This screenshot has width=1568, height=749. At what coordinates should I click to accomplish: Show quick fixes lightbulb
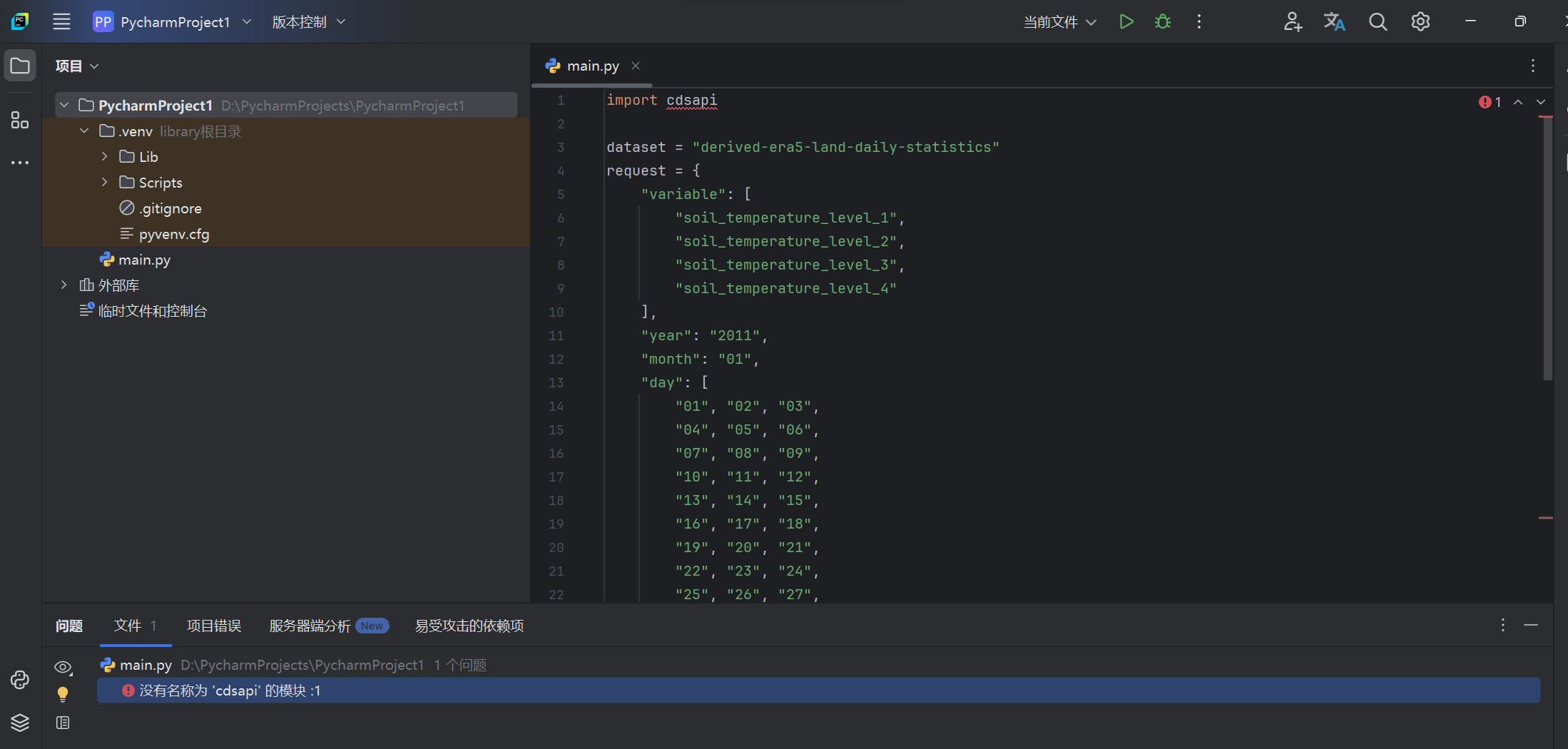63,693
